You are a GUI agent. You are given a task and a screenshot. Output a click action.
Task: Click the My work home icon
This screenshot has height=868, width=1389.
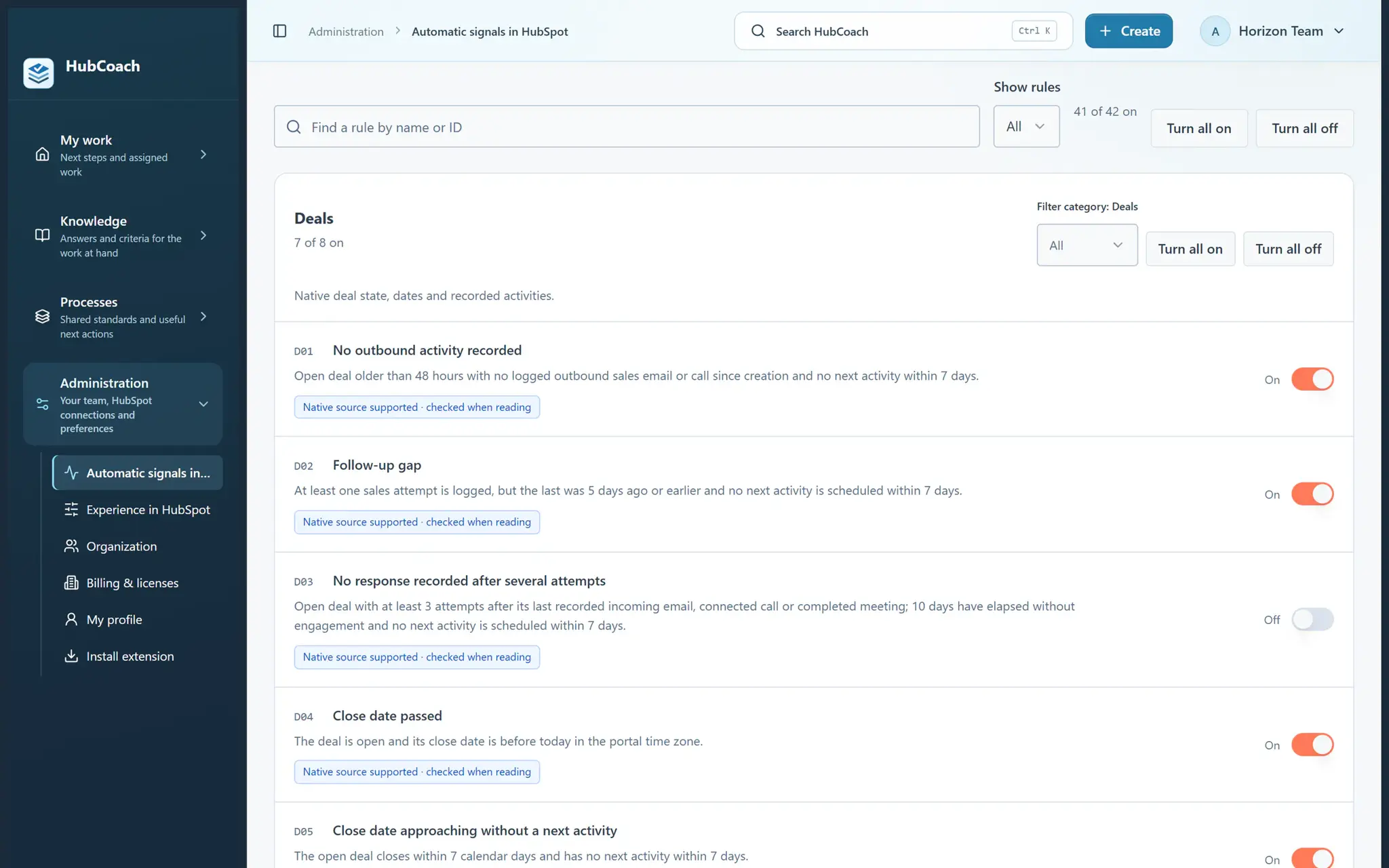[42, 155]
